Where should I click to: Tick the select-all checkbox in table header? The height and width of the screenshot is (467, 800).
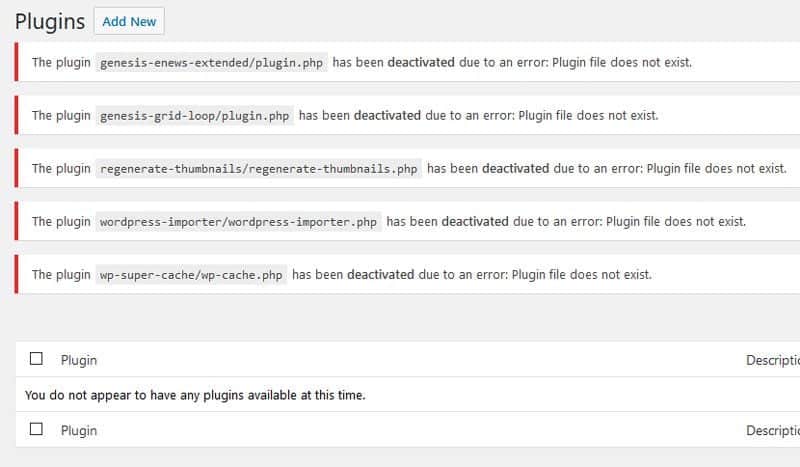point(36,359)
